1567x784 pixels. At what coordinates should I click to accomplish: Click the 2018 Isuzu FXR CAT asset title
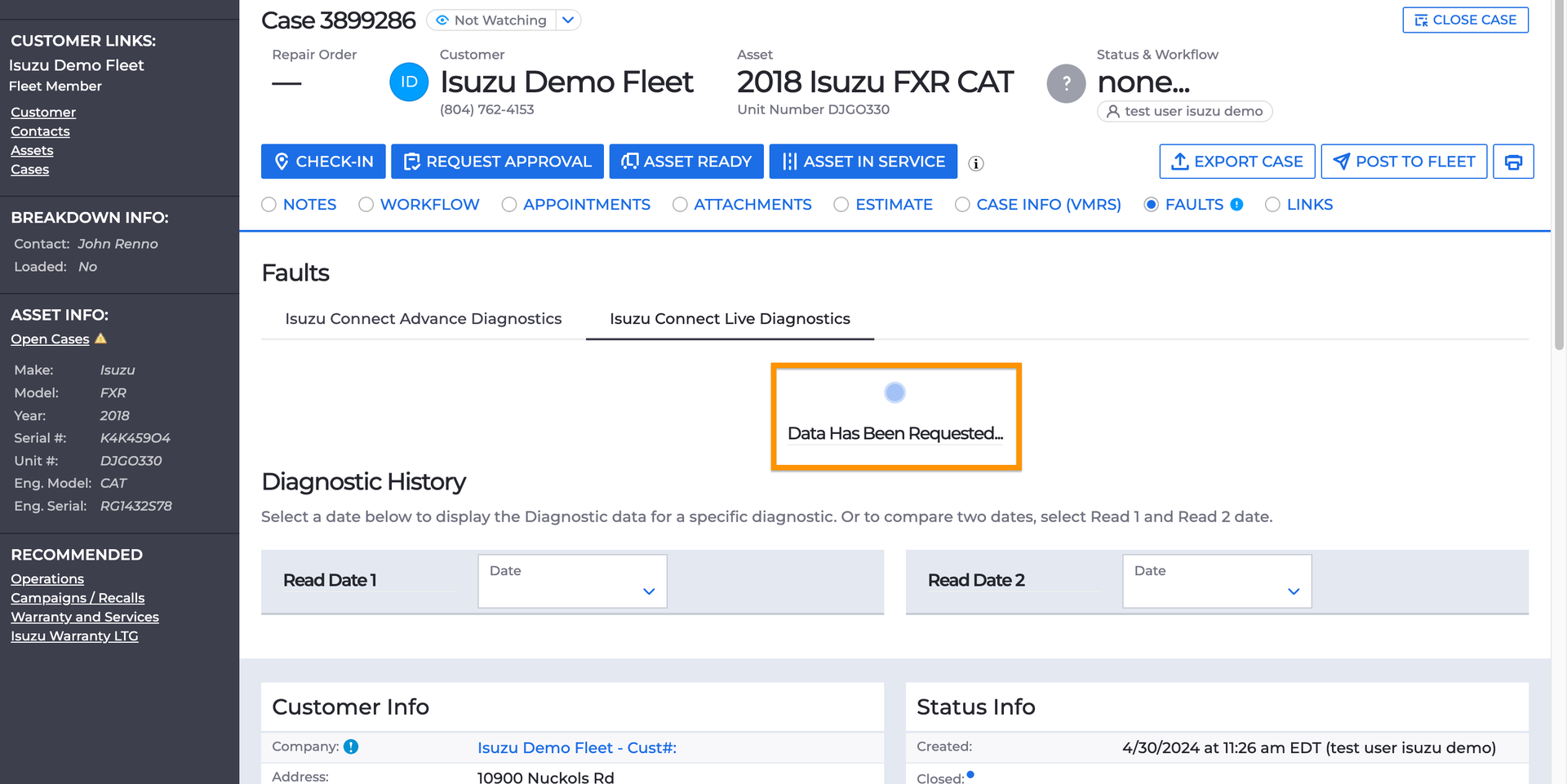(x=875, y=82)
